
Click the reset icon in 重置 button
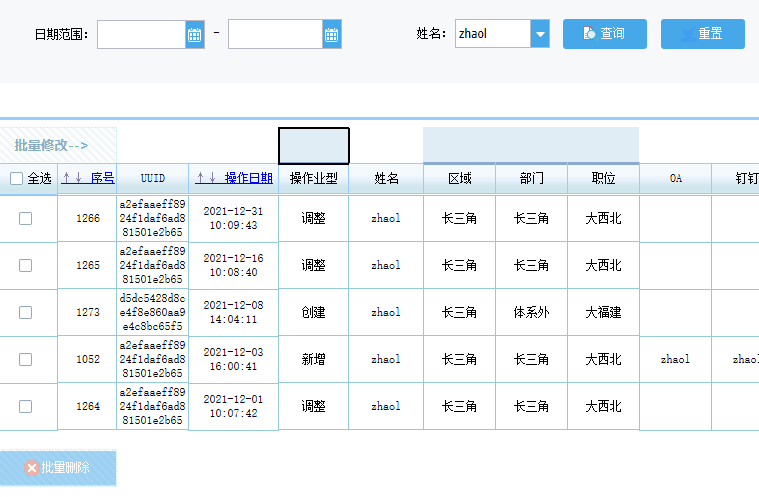[x=689, y=34]
